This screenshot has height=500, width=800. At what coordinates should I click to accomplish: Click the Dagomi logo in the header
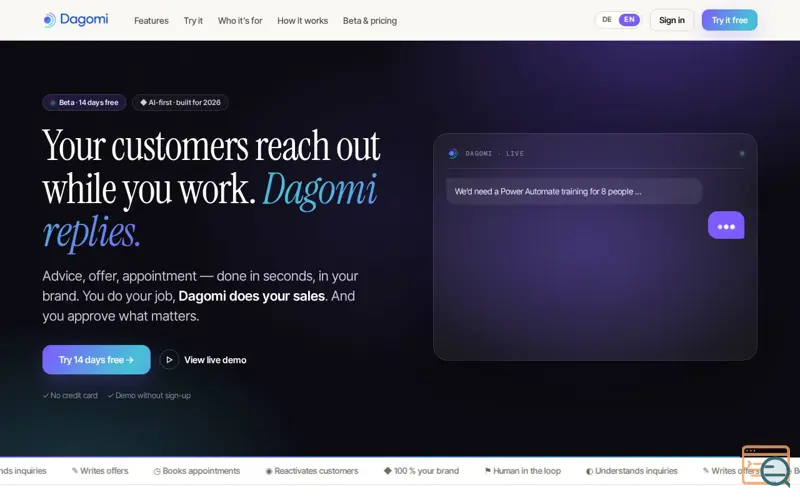click(76, 20)
